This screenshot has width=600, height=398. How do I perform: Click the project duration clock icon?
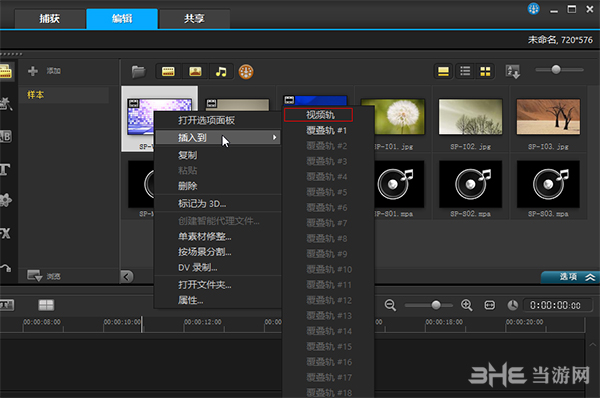tap(513, 305)
